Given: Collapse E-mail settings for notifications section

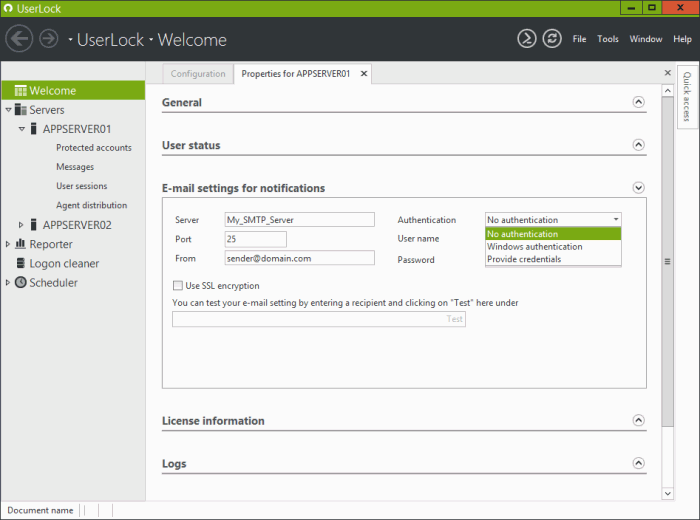Looking at the screenshot, I should coord(638,188).
